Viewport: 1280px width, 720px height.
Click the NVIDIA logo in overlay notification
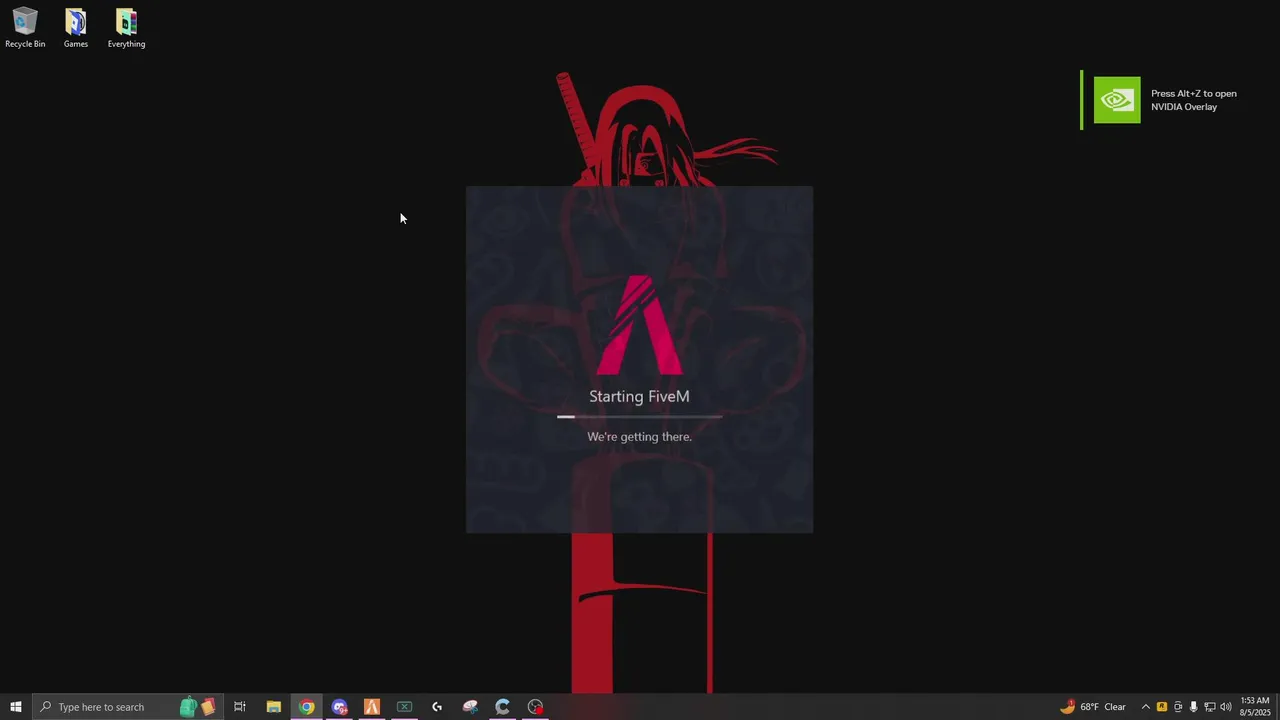pyautogui.click(x=1117, y=100)
